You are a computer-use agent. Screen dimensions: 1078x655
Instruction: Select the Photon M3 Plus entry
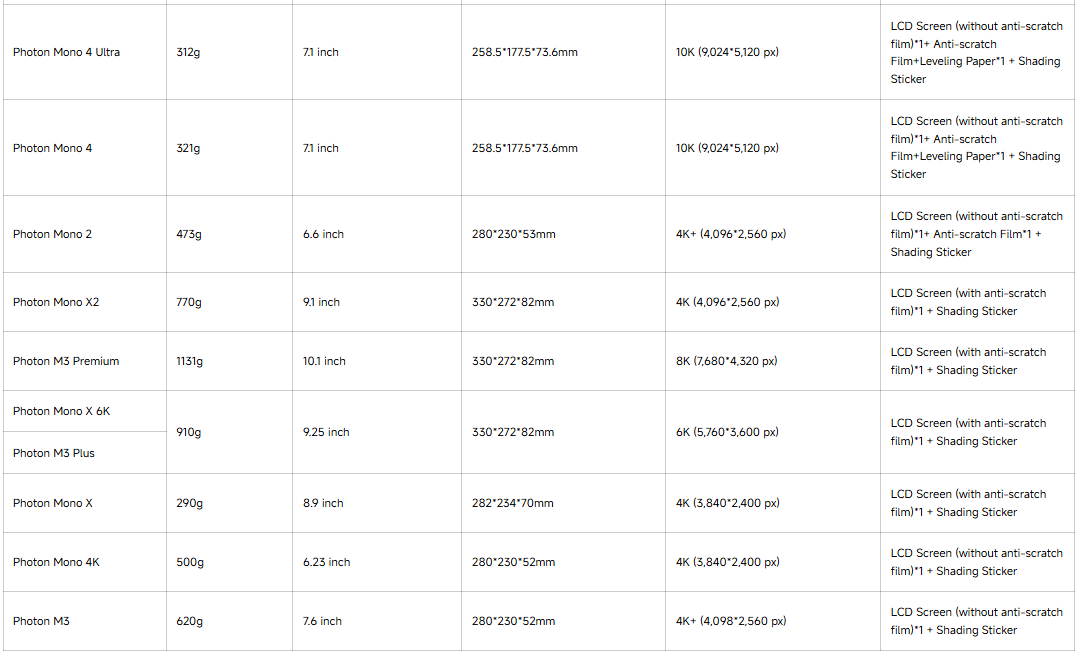coord(54,453)
